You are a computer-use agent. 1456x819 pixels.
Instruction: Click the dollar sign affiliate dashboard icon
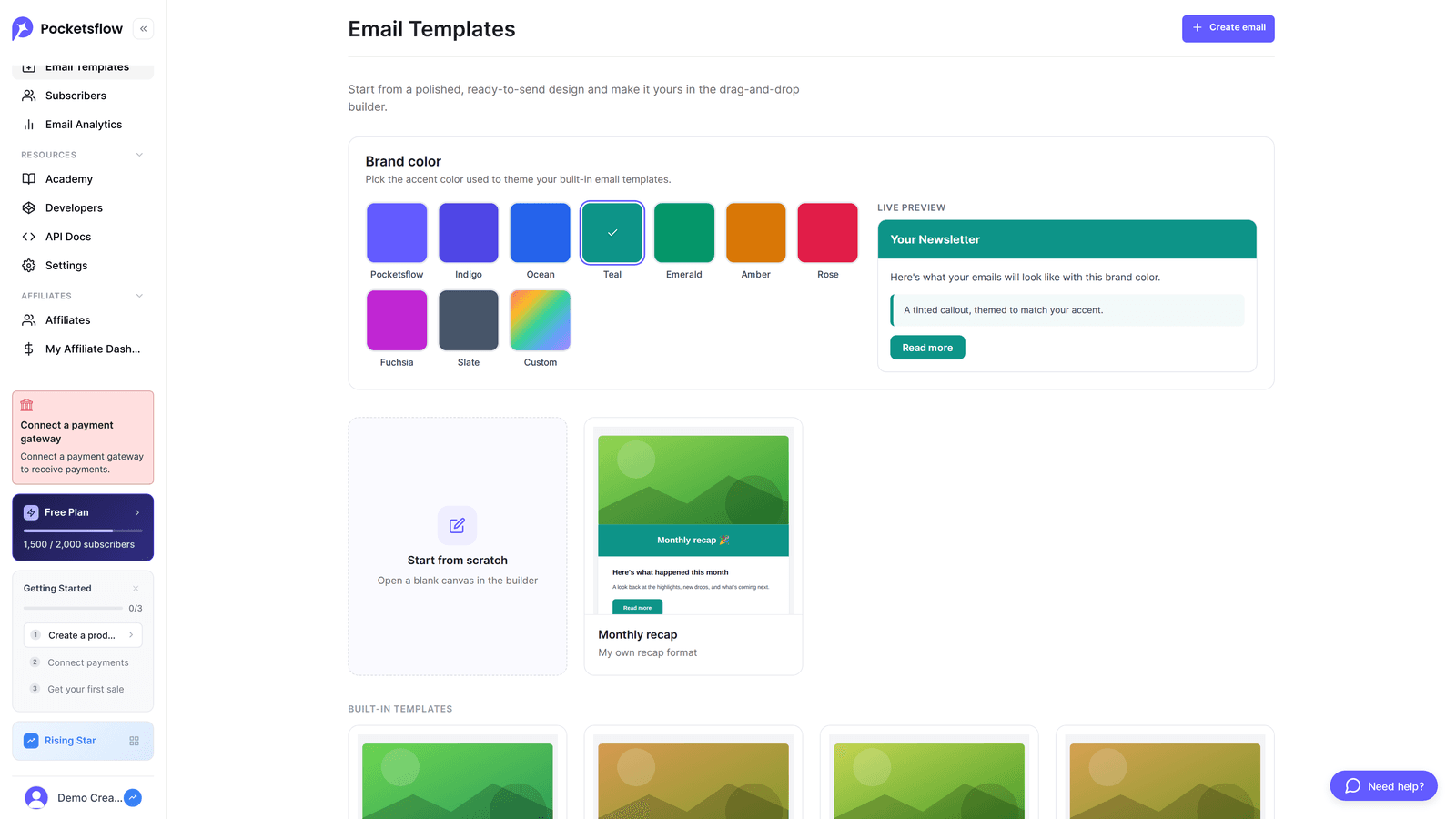[29, 349]
